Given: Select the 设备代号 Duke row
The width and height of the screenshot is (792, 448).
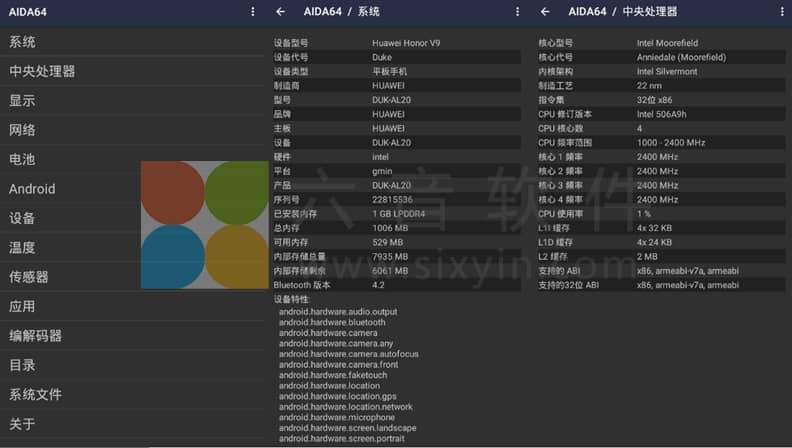Looking at the screenshot, I should [x=397, y=57].
